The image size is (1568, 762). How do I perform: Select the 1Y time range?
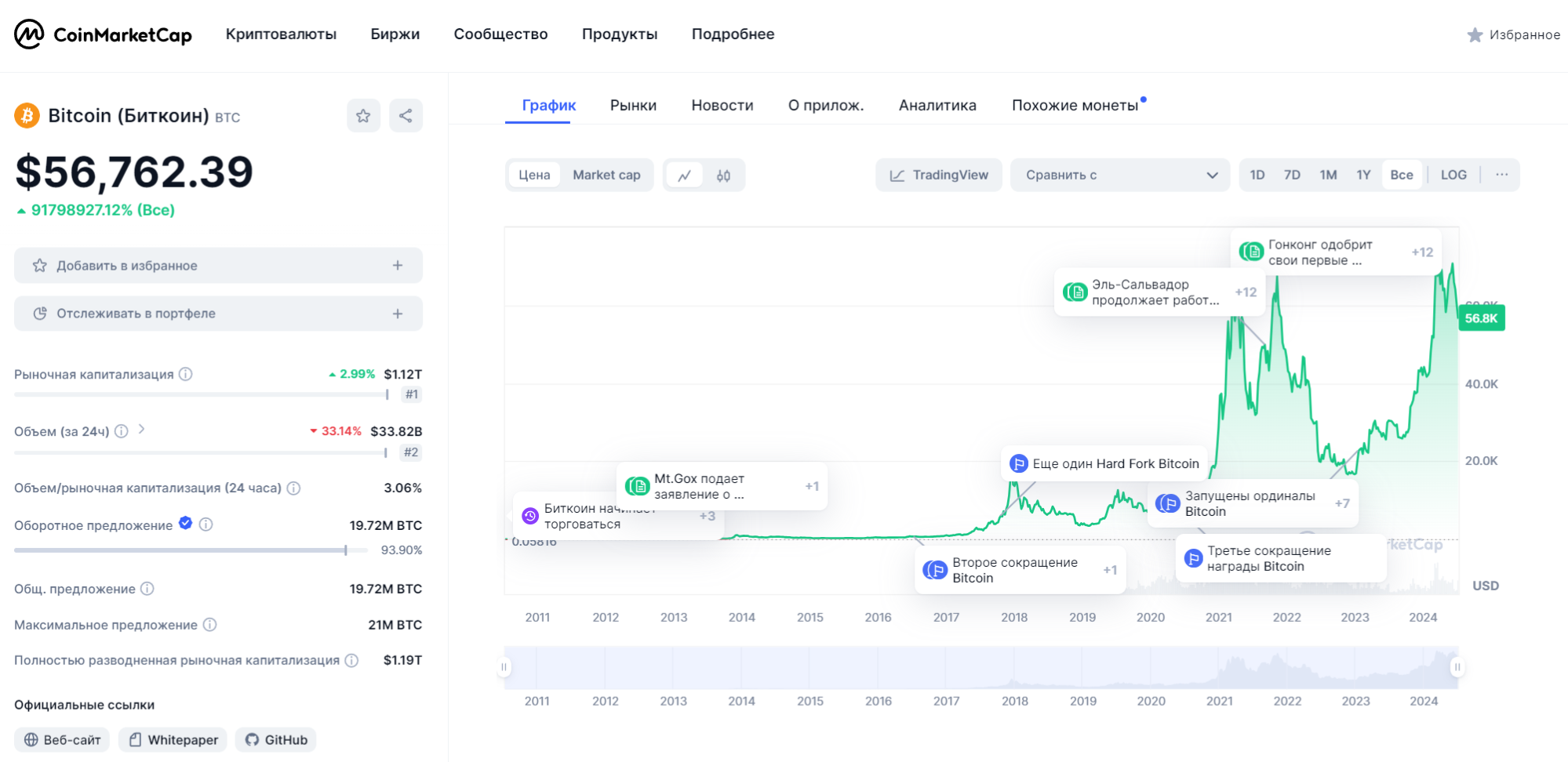pos(1363,175)
